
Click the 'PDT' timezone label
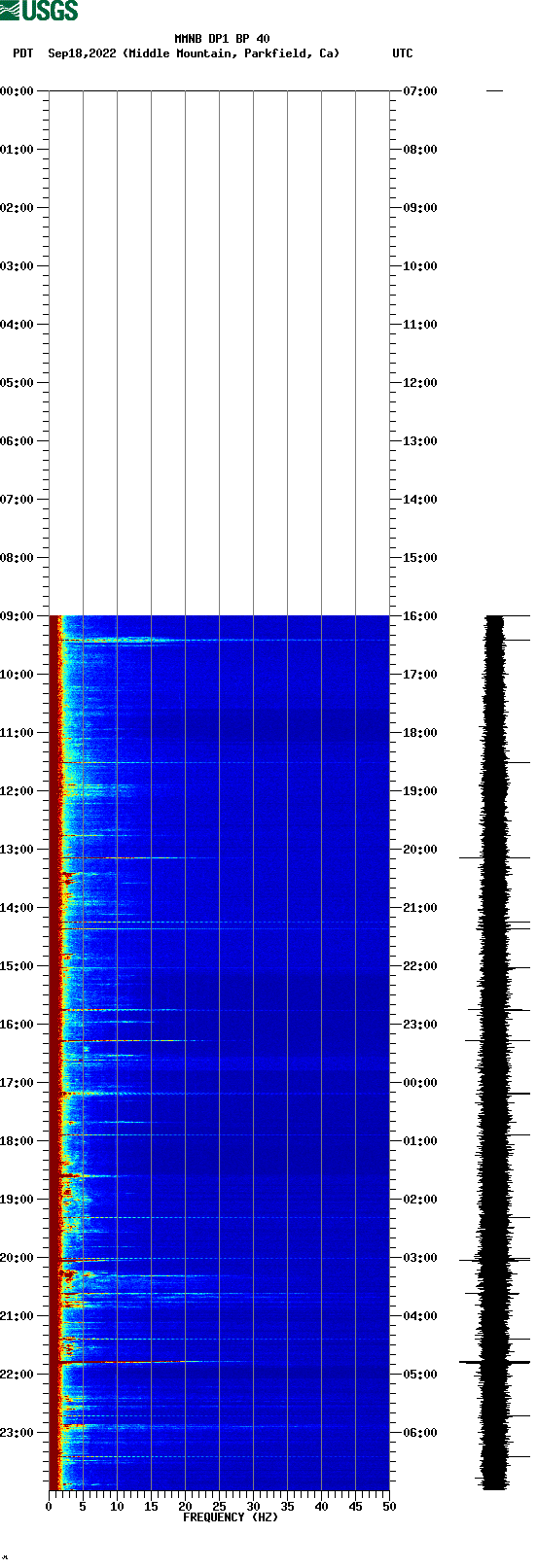pos(22,53)
